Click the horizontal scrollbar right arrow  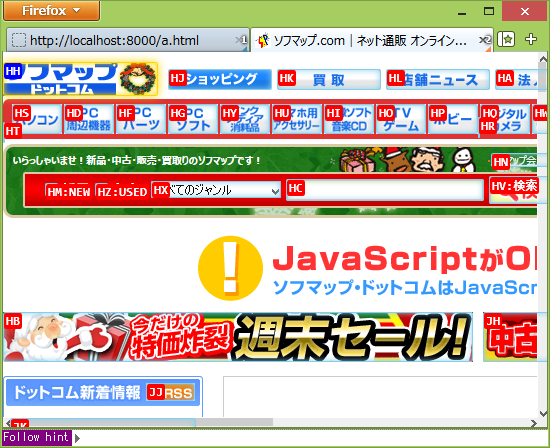click(533, 423)
